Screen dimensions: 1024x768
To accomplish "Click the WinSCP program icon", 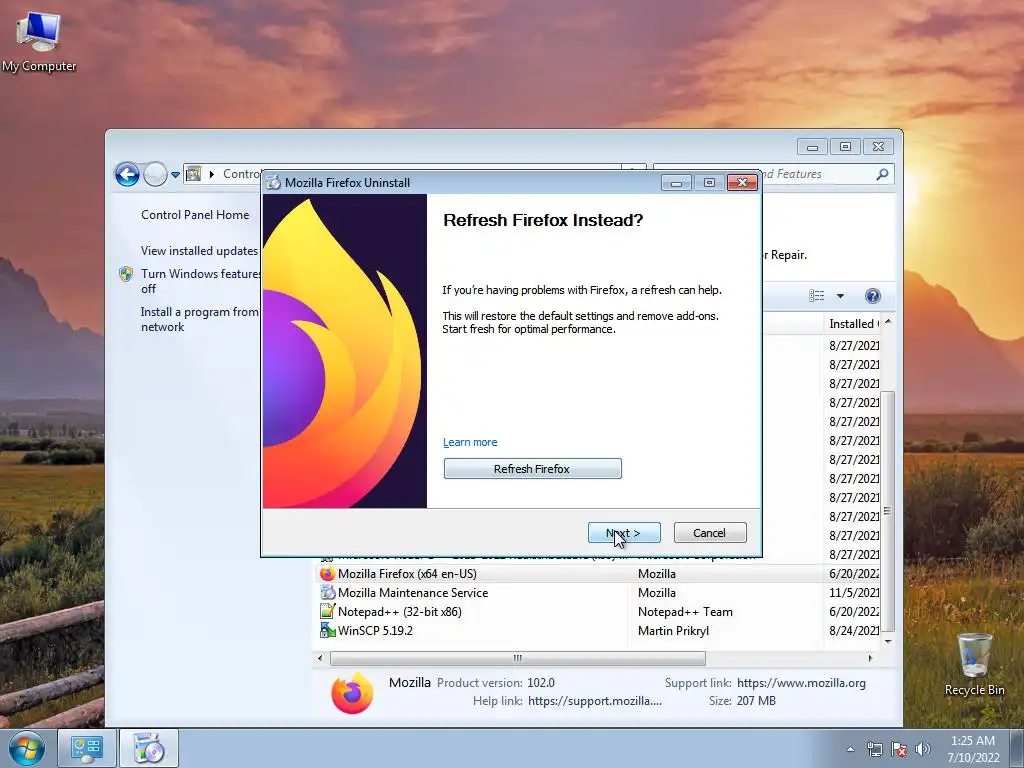I will click(x=327, y=630).
